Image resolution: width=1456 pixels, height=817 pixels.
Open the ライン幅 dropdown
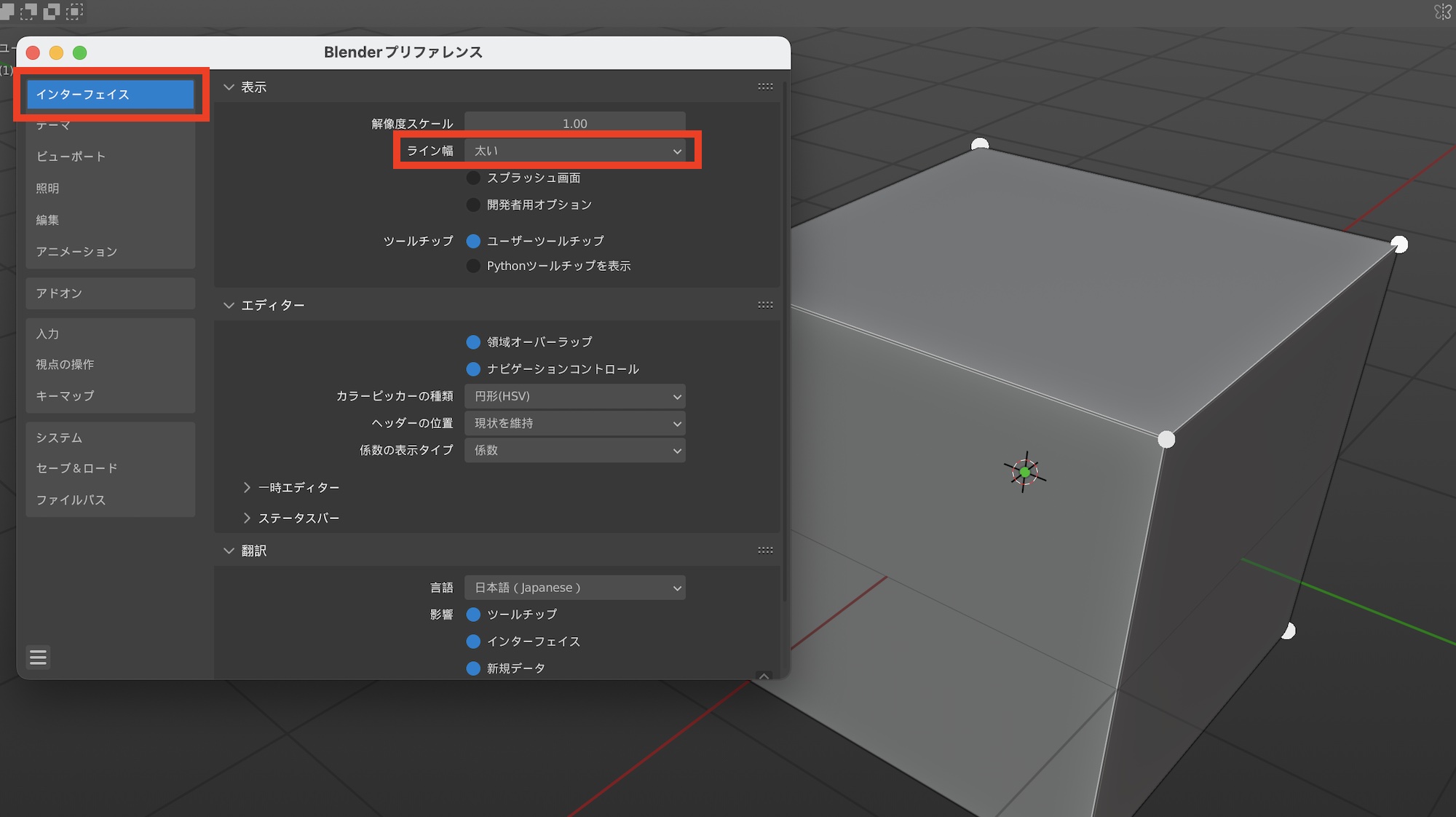574,151
